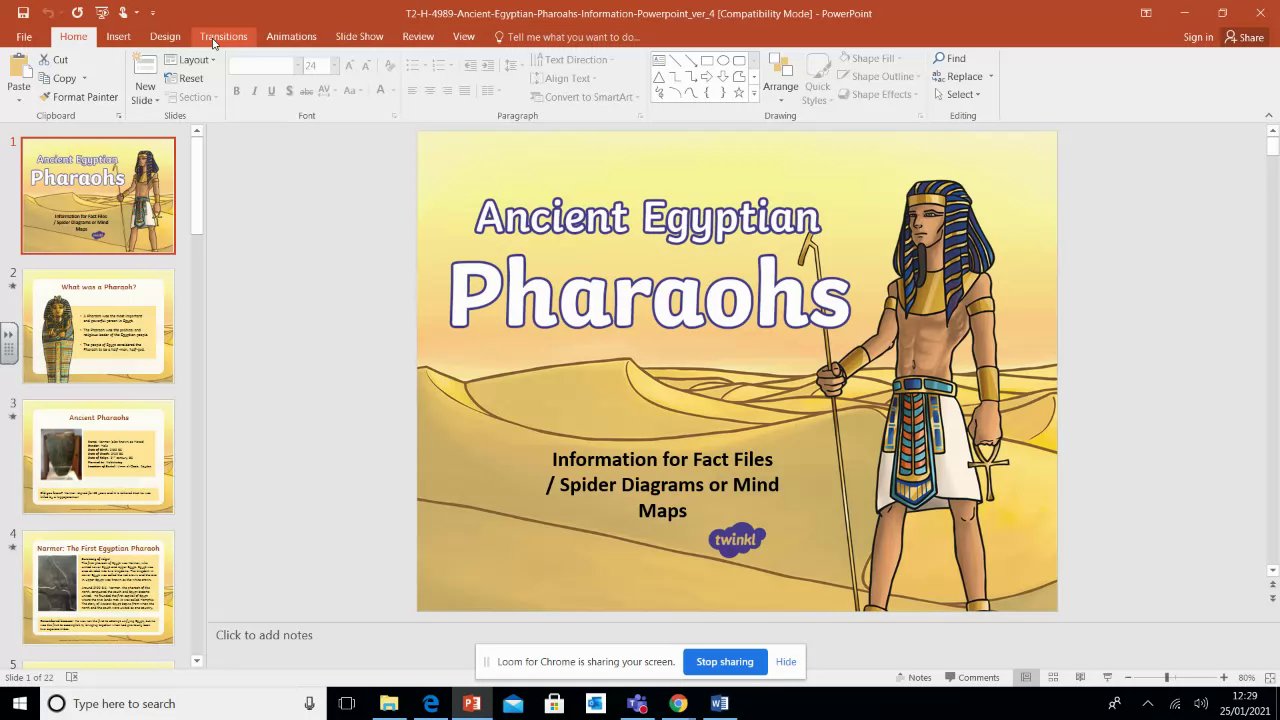Open the Paste options arrow
The height and width of the screenshot is (720, 1280).
coord(18,99)
